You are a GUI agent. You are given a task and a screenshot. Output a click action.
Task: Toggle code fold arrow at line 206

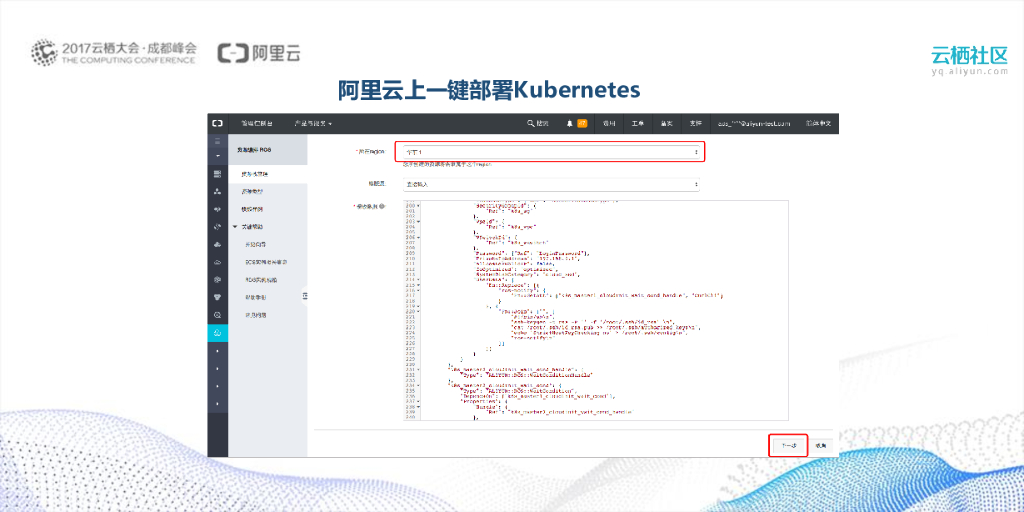coord(418,237)
